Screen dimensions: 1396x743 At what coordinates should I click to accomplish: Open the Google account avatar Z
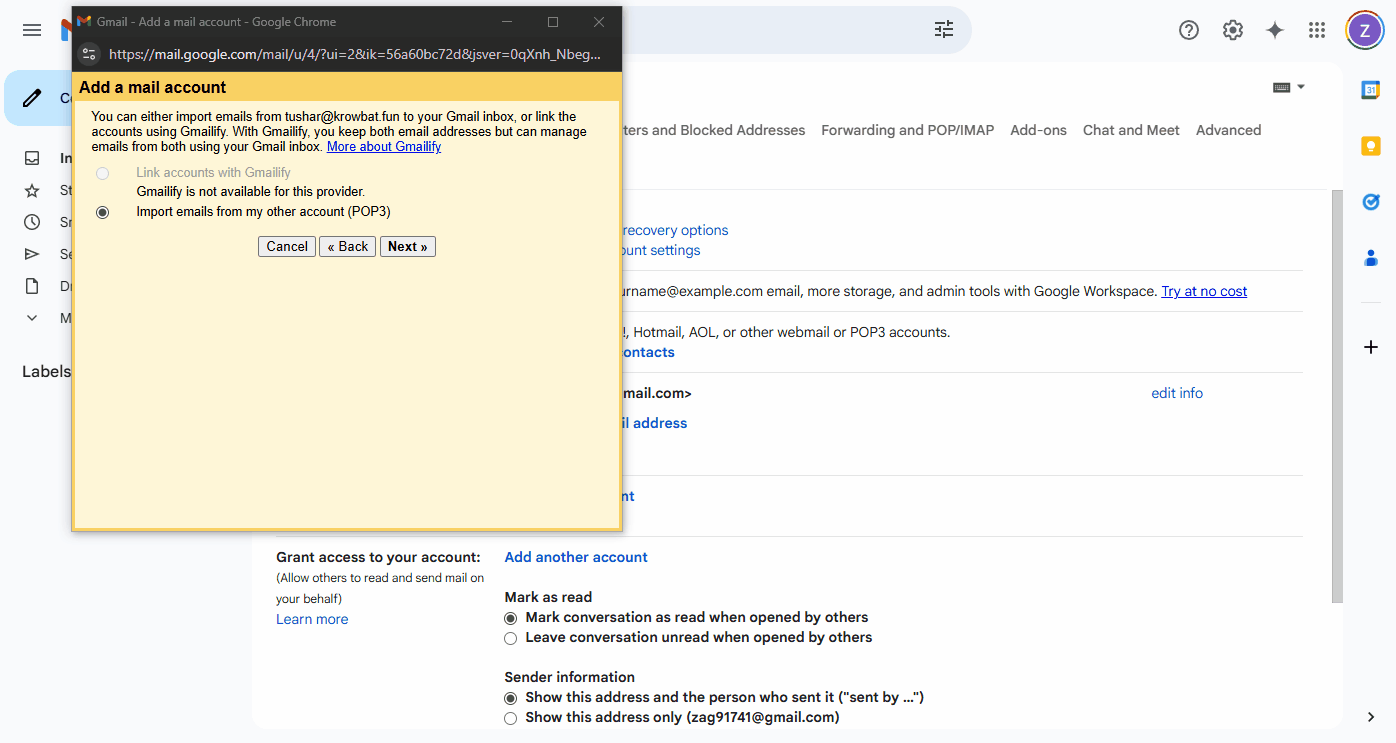[1365, 30]
